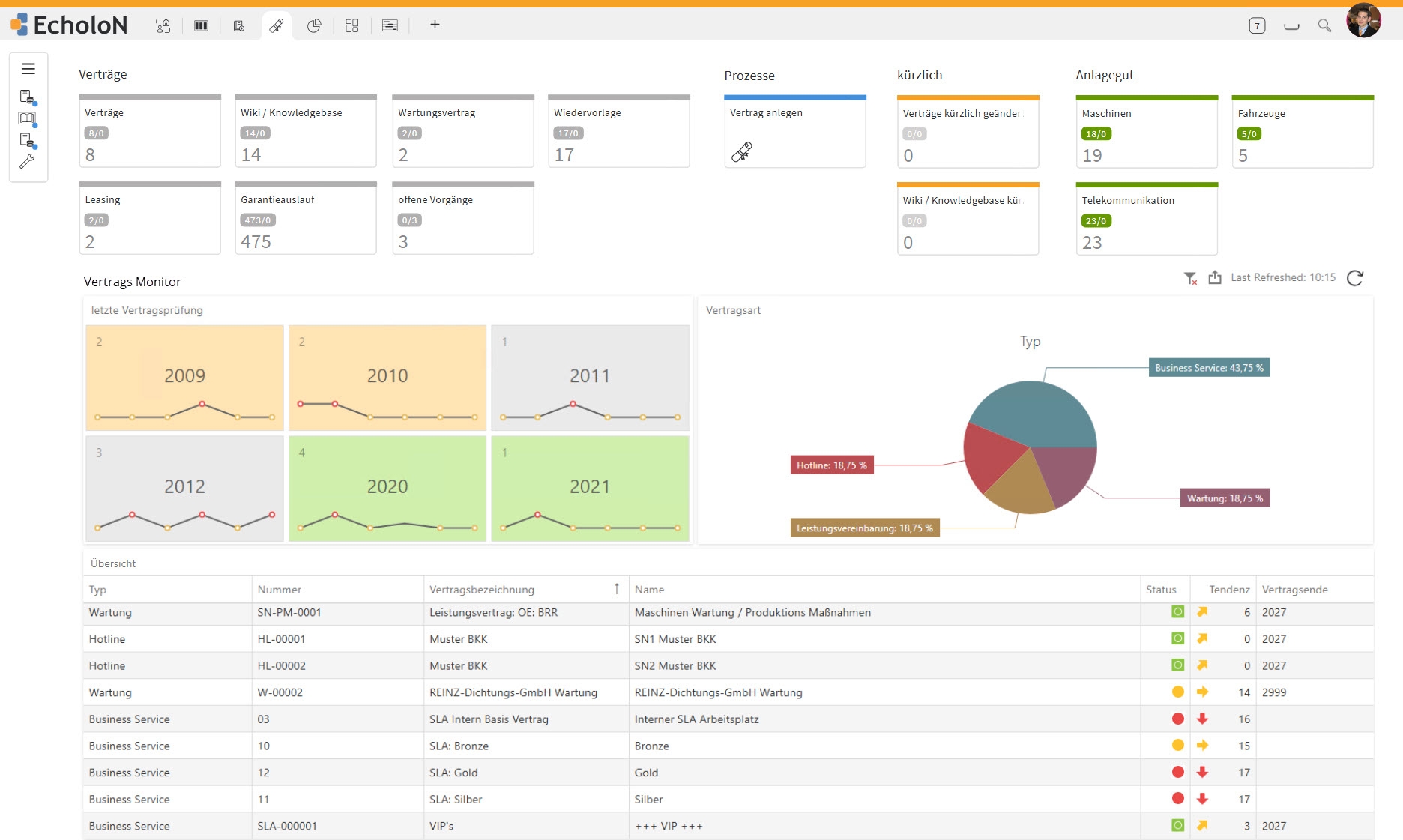Screen dimensions: 1403x840
Task: Refresh the Vertrags Monitor data
Action: pyautogui.click(x=1355, y=278)
